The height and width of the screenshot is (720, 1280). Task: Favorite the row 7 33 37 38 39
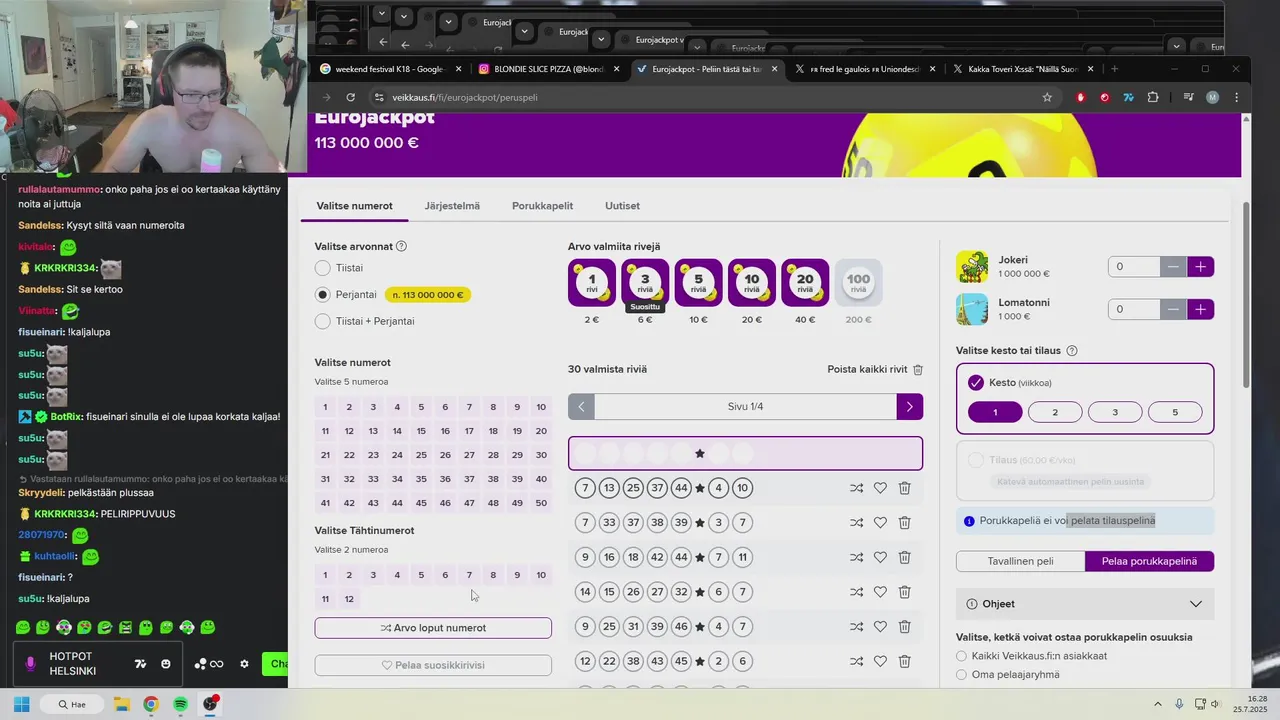tap(880, 522)
